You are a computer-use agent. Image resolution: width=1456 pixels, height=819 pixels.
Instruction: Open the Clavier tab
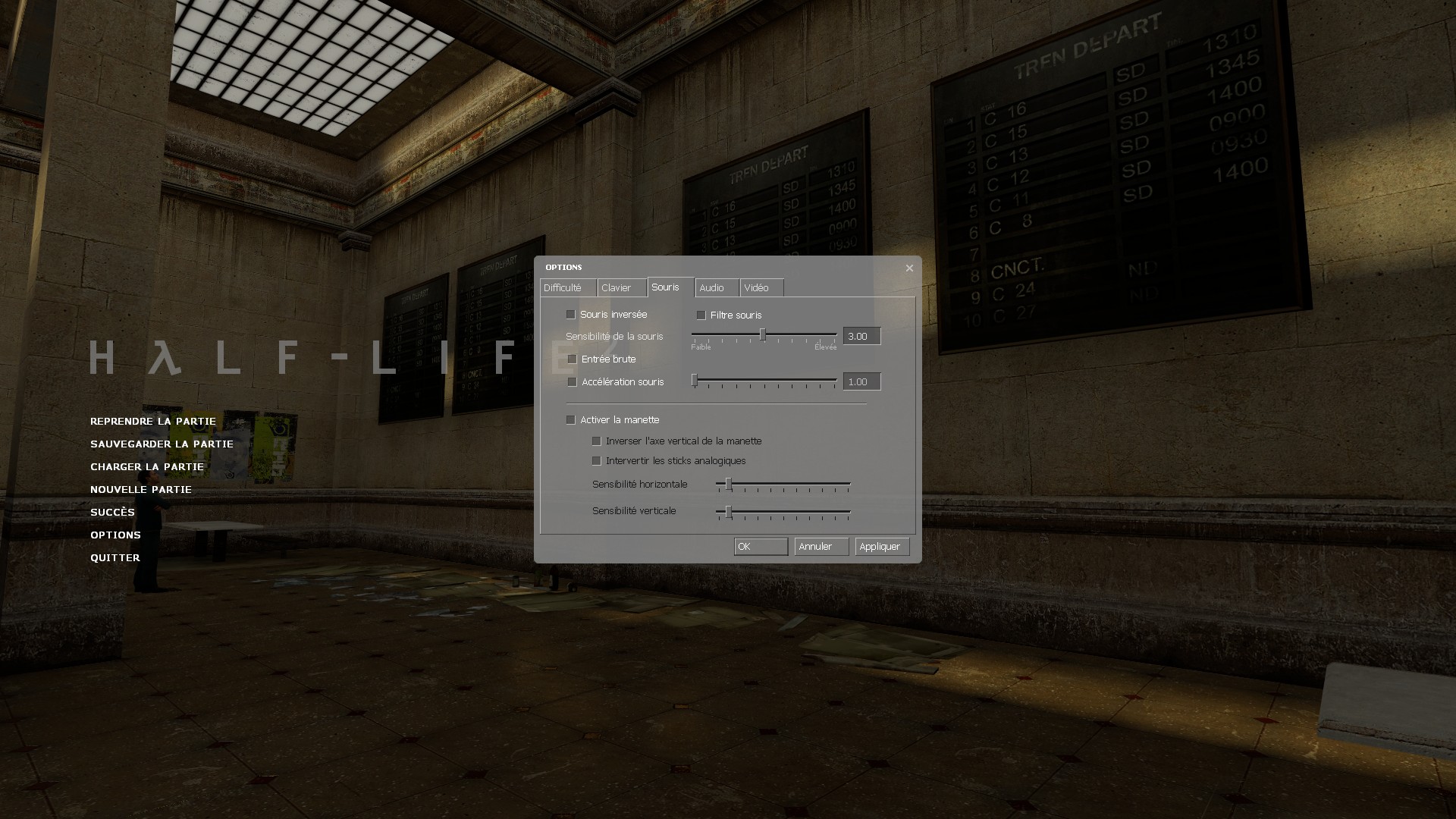coord(620,288)
